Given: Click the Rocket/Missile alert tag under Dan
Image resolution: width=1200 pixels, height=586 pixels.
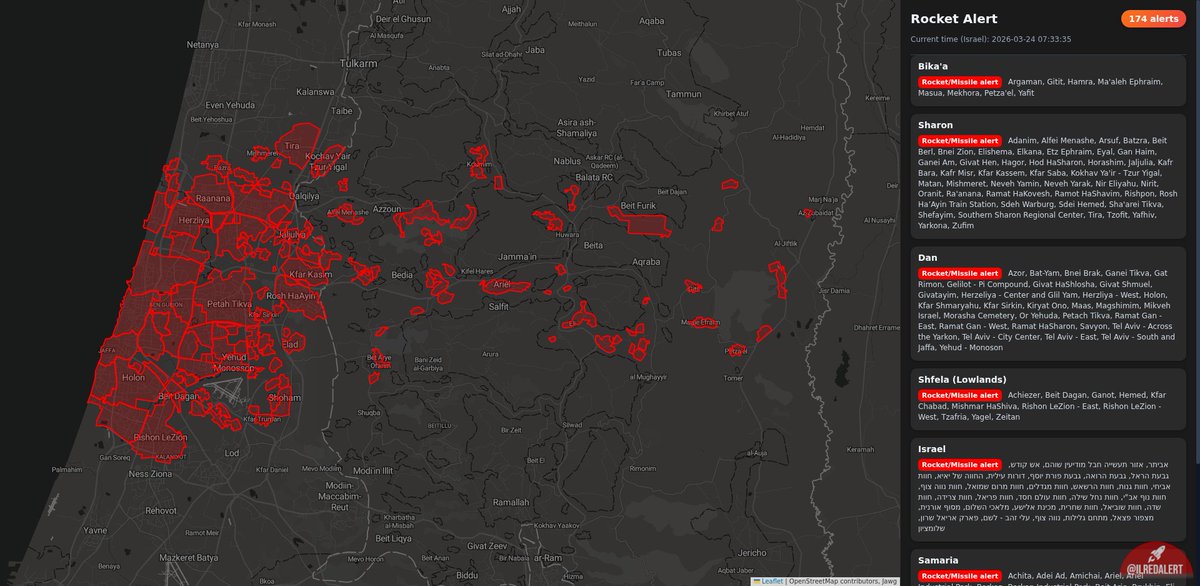Looking at the screenshot, I should click(x=958, y=273).
